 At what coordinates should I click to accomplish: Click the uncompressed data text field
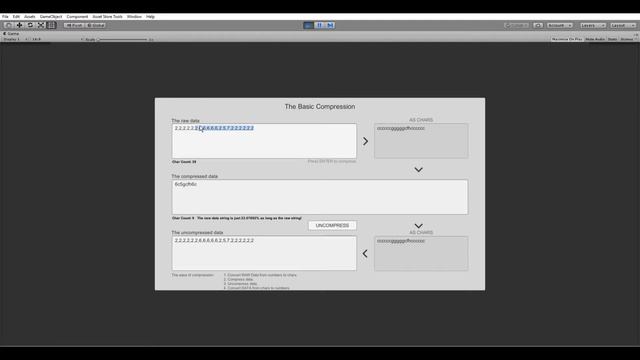click(x=264, y=253)
